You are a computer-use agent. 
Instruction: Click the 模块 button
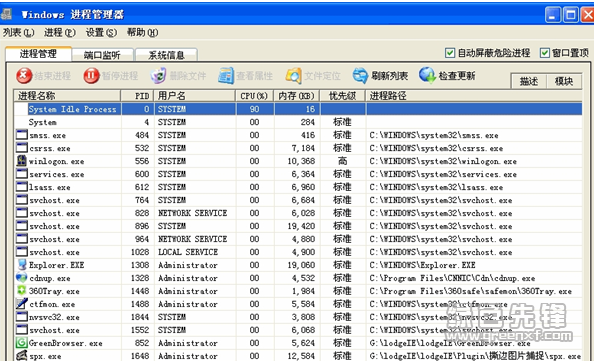(564, 81)
